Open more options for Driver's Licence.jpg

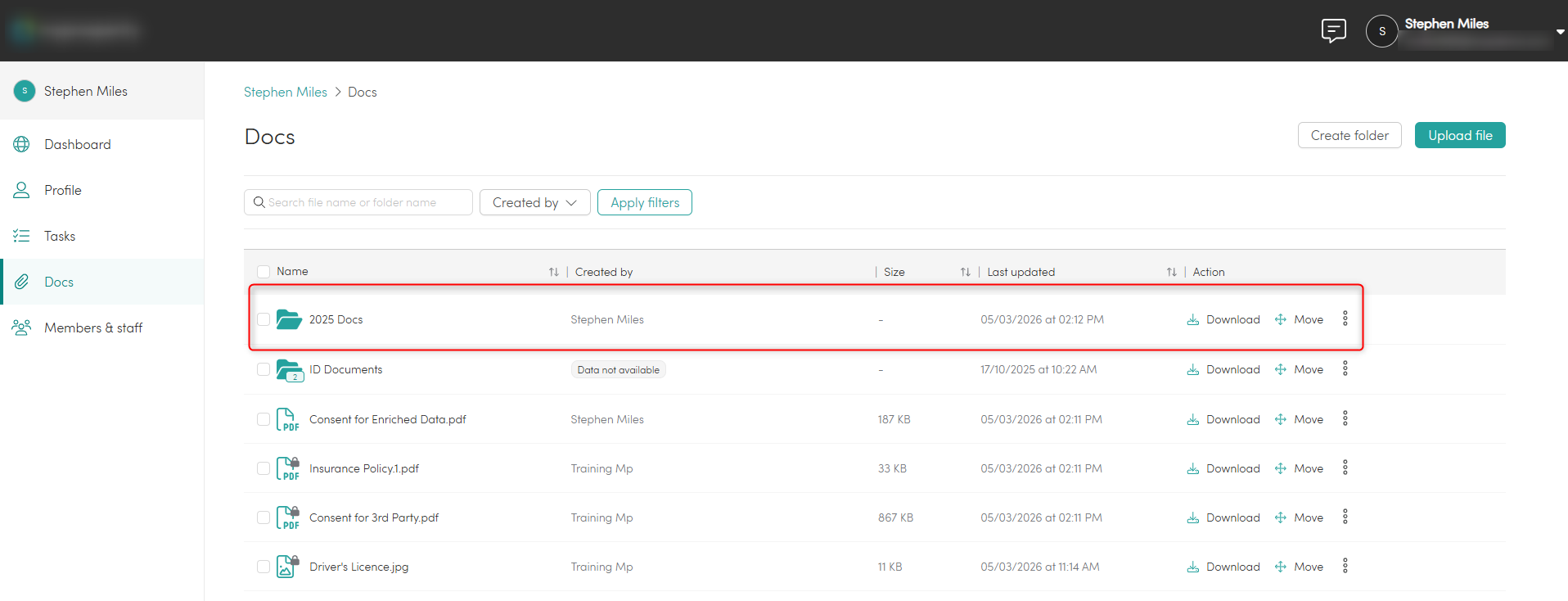point(1345,566)
